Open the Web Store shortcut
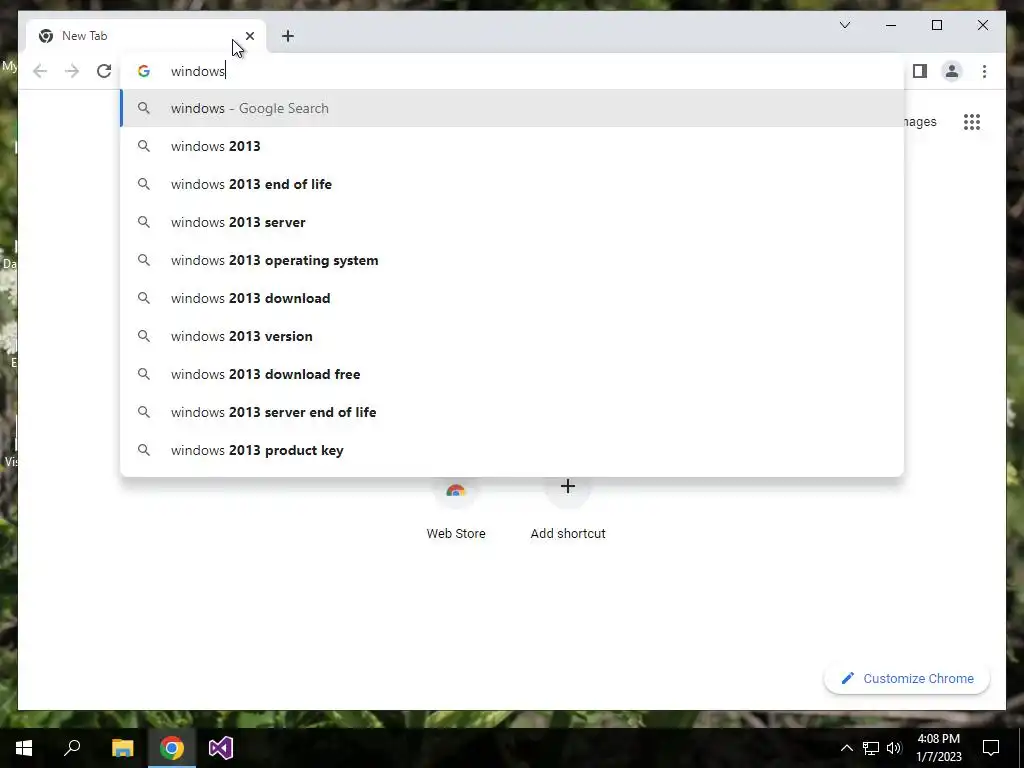 (x=456, y=509)
